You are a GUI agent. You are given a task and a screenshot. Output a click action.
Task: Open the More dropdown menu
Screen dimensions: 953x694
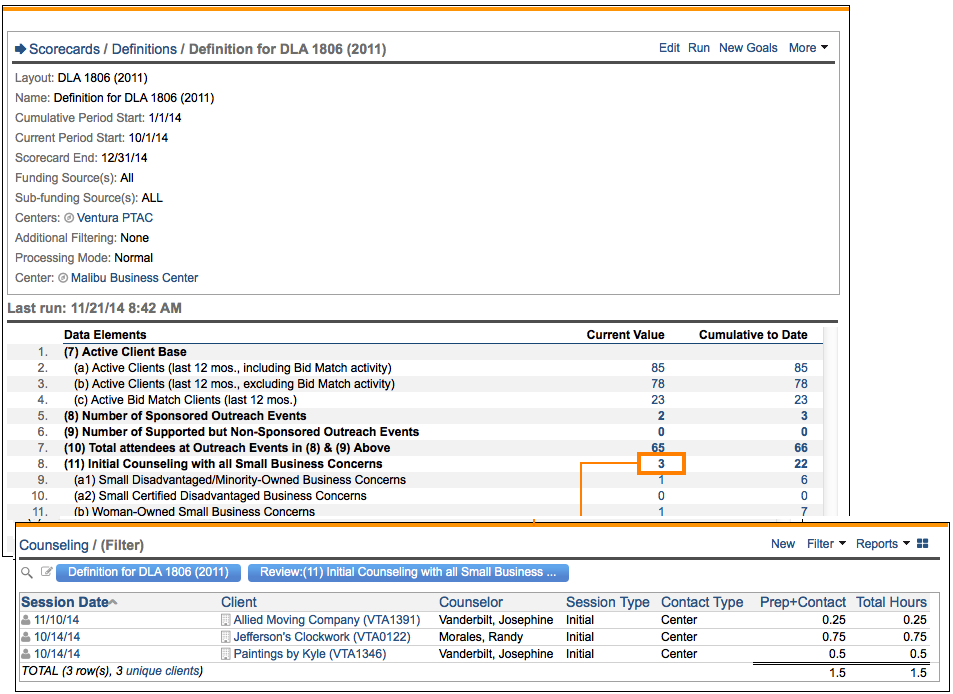(808, 48)
